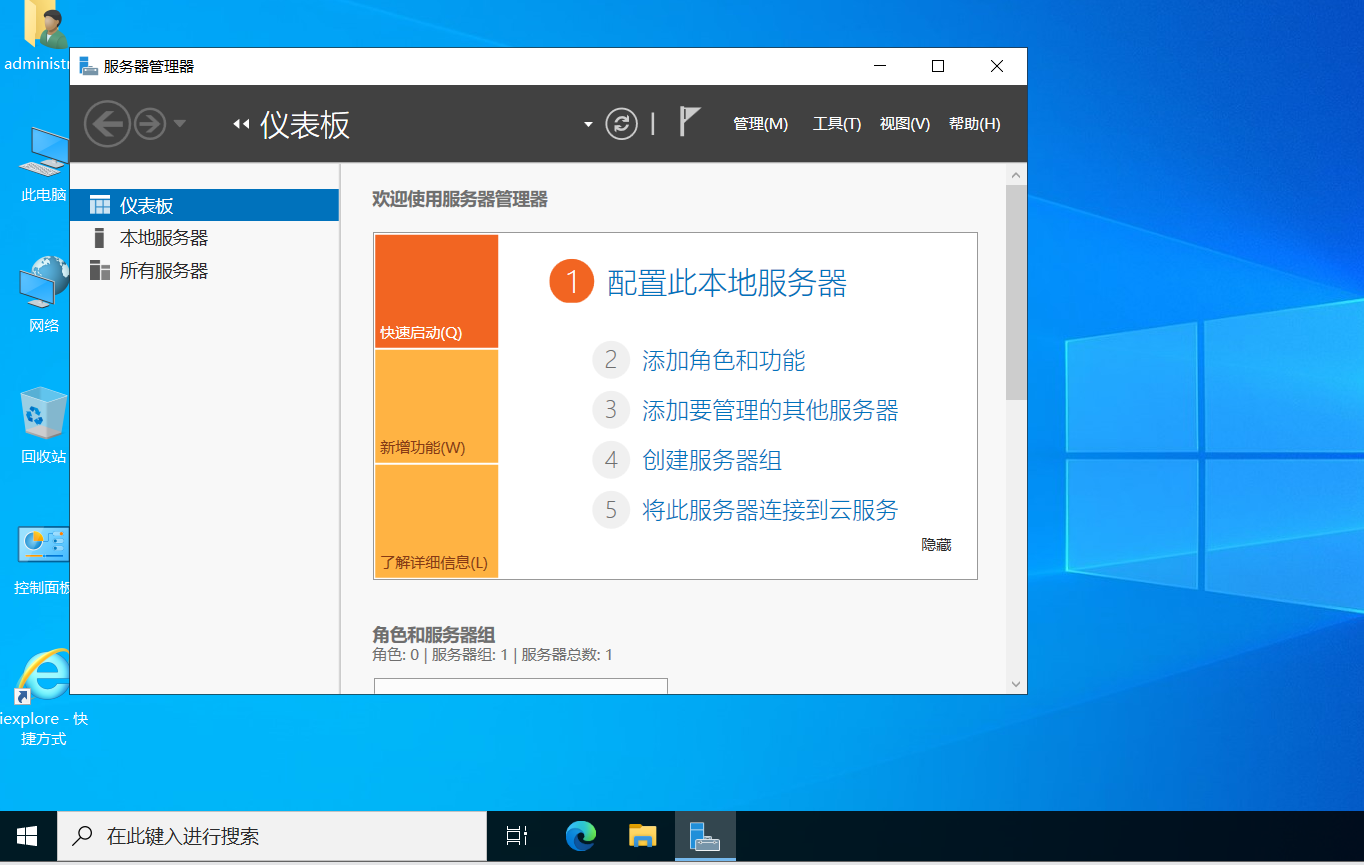Image resolution: width=1364 pixels, height=865 pixels.
Task: Open File Explorer from the taskbar
Action: (x=642, y=837)
